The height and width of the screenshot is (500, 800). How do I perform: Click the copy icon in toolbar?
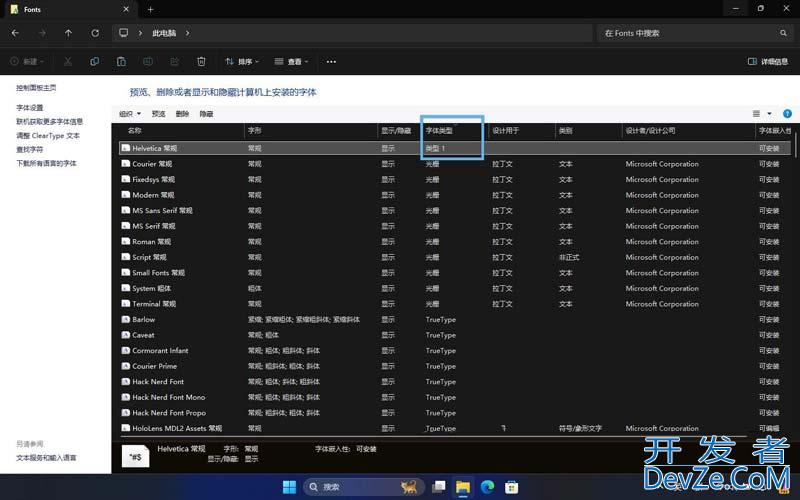94,62
